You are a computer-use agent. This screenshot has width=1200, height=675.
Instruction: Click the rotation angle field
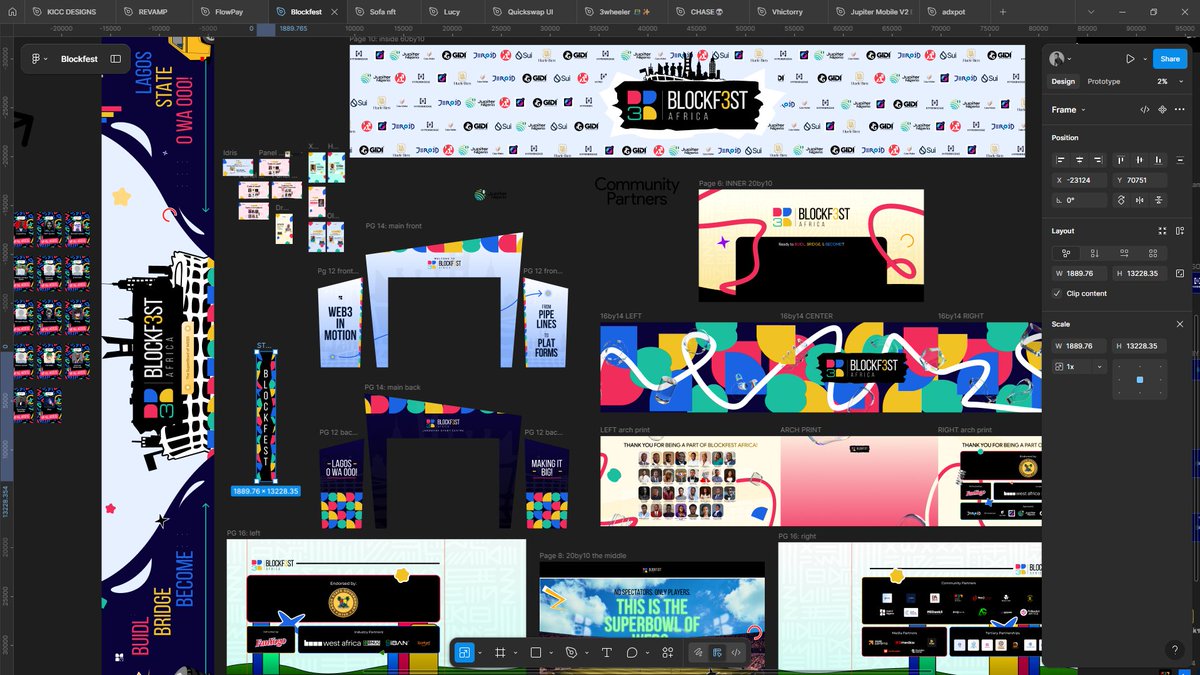(x=1078, y=200)
